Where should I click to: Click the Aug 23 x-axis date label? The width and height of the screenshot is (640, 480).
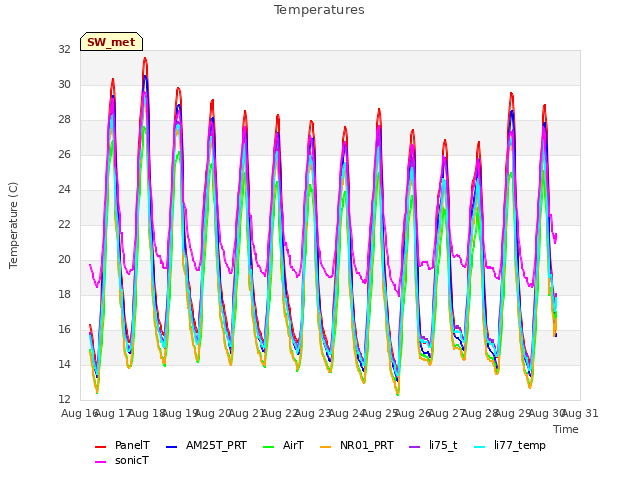pos(313,413)
